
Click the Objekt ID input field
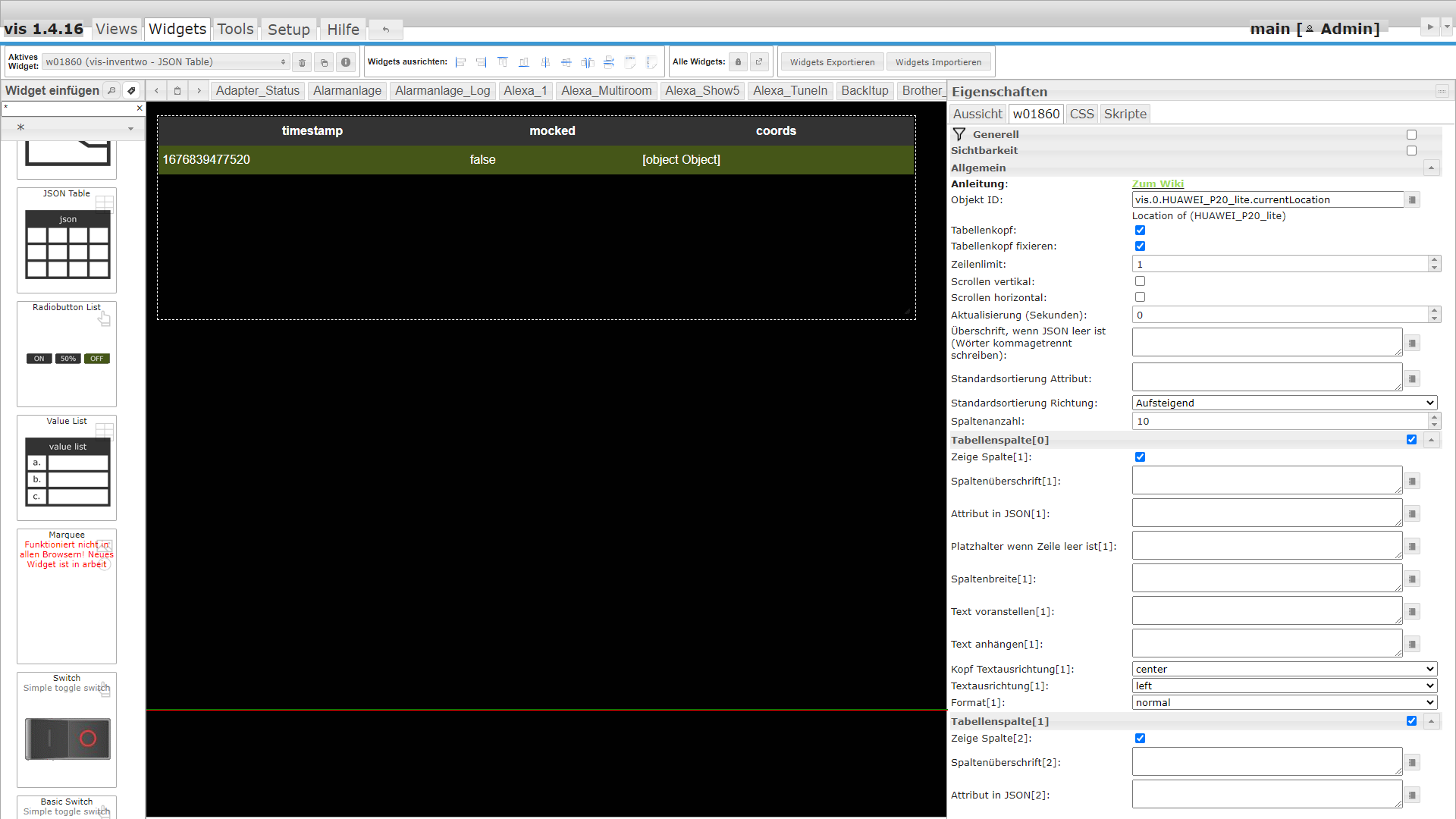(1267, 200)
